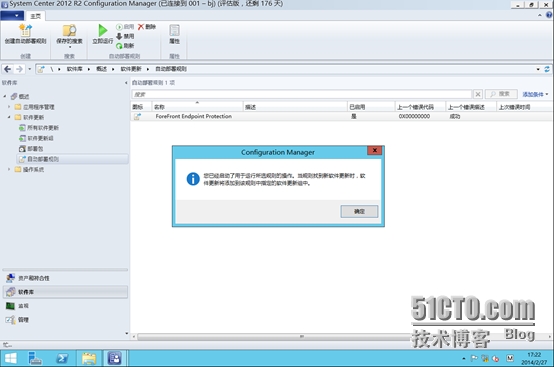
Task: Expand the Operating Systems (操作系统) tree node
Action: (x=9, y=169)
